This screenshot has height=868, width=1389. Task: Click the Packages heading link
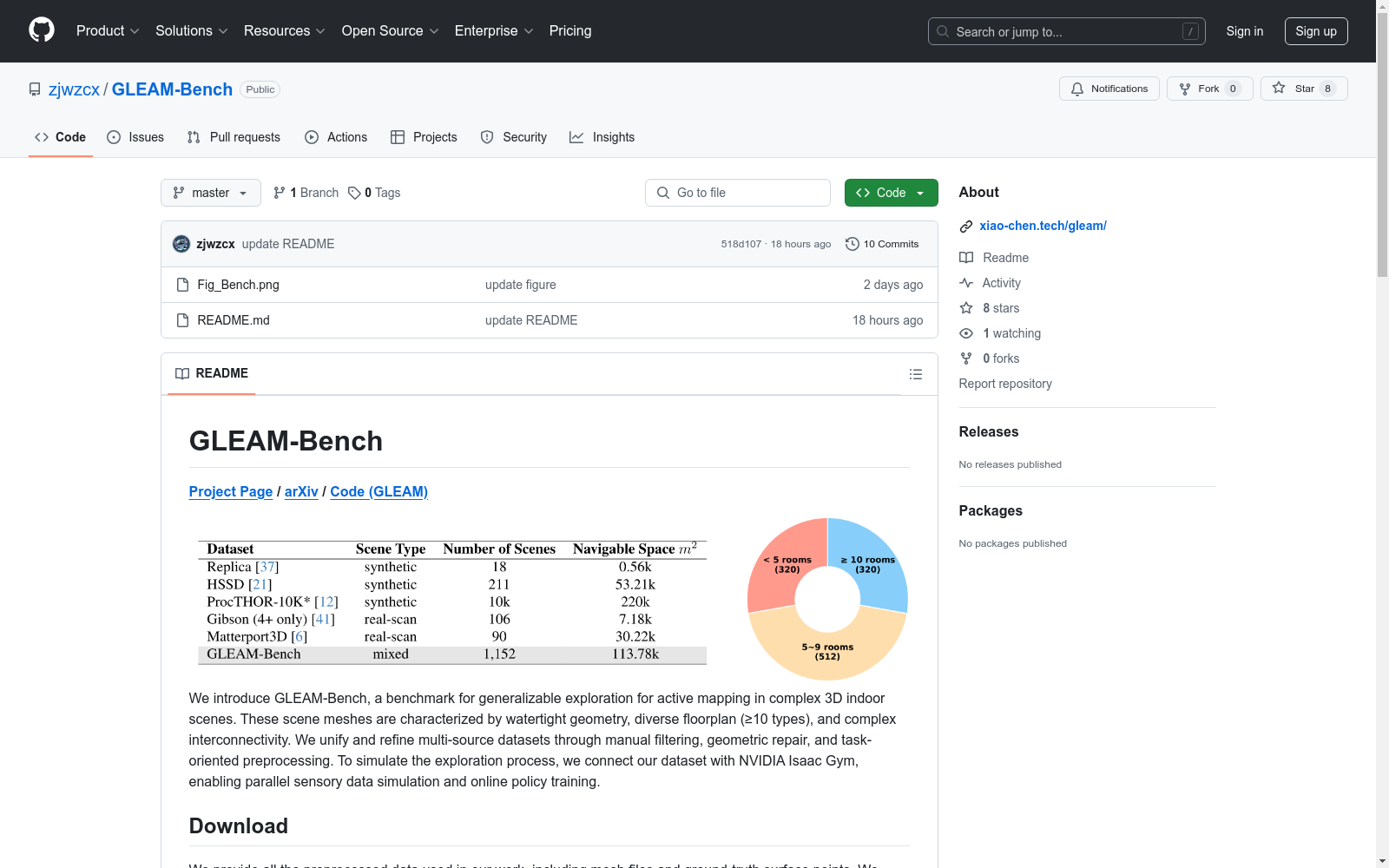pos(991,510)
